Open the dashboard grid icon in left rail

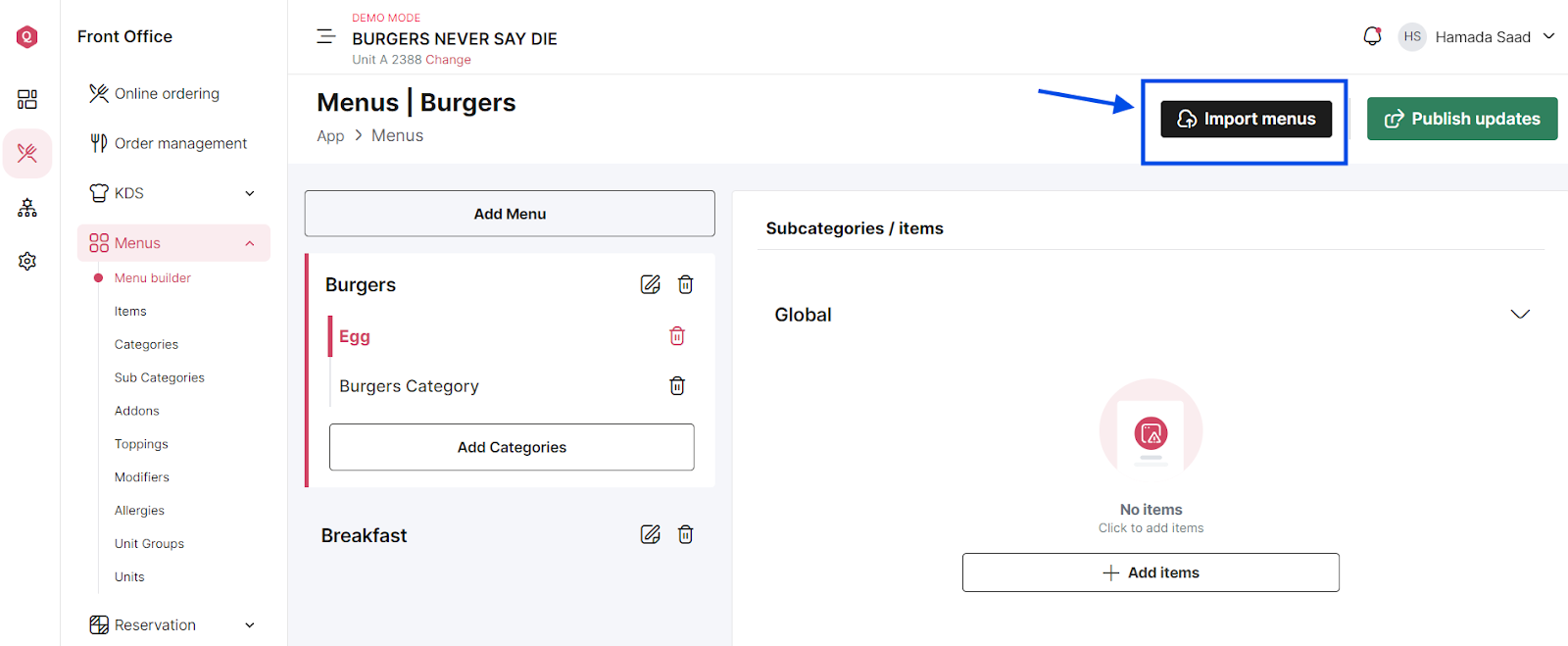click(27, 99)
